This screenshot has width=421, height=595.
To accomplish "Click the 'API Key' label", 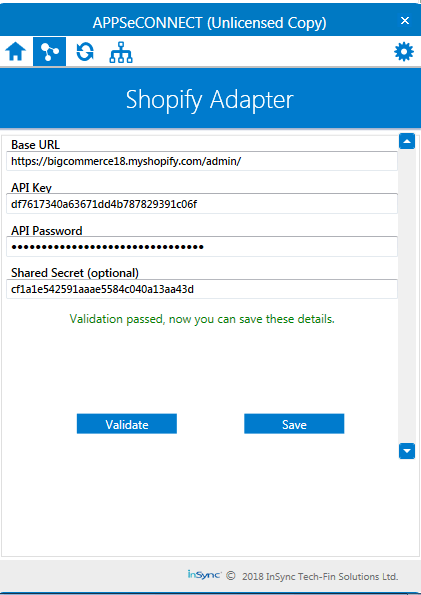I will [31, 187].
